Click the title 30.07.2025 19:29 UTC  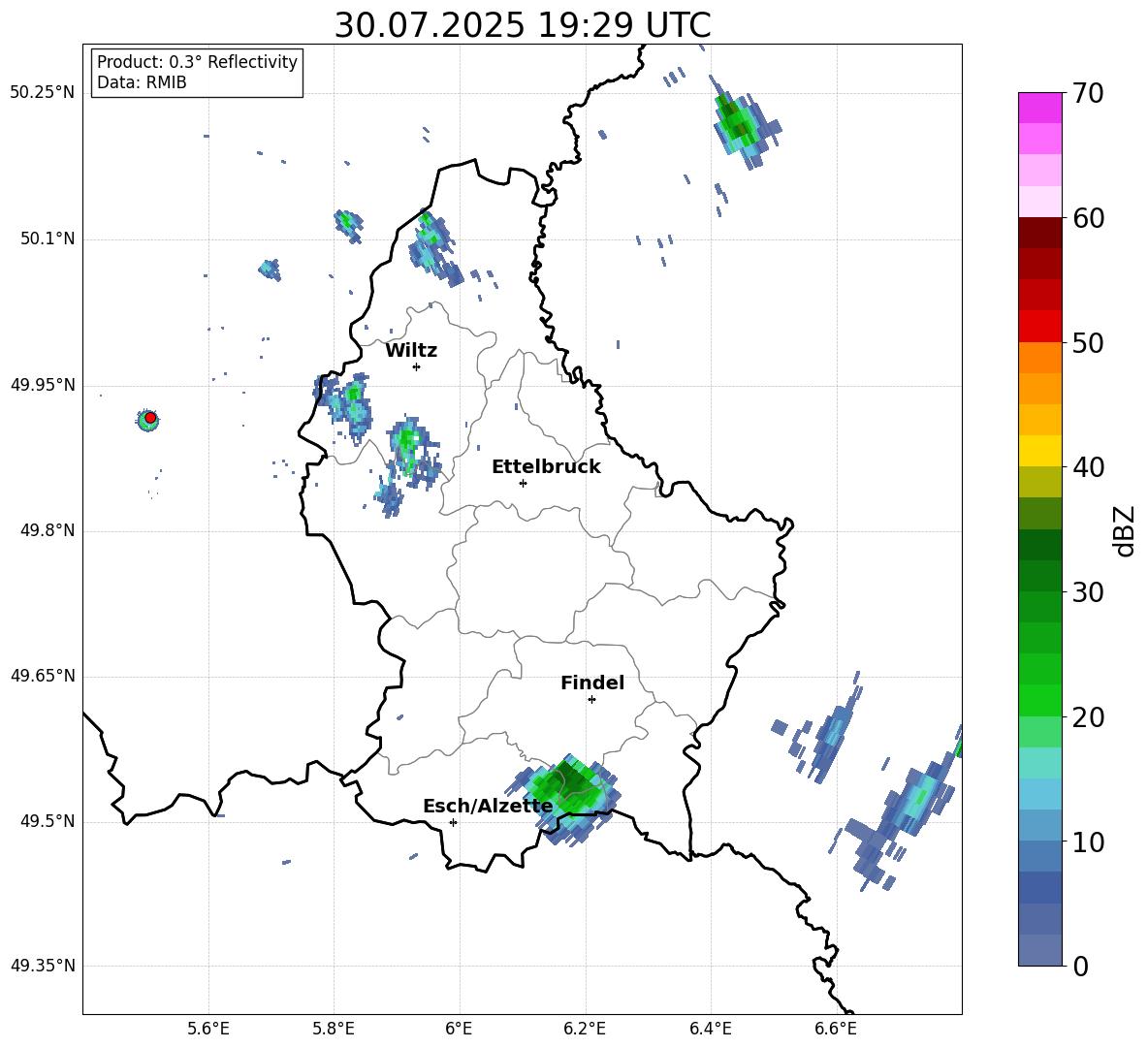(522, 25)
